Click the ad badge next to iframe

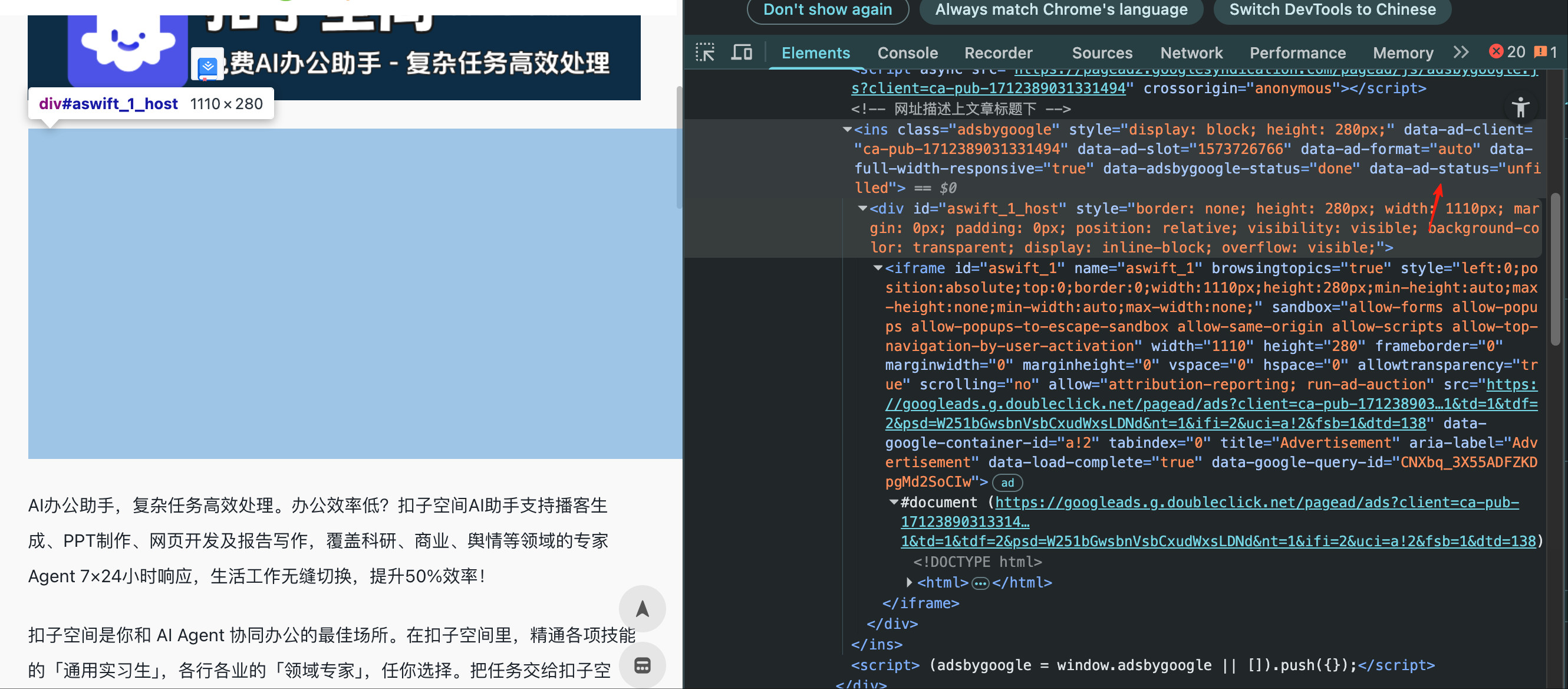point(1007,483)
